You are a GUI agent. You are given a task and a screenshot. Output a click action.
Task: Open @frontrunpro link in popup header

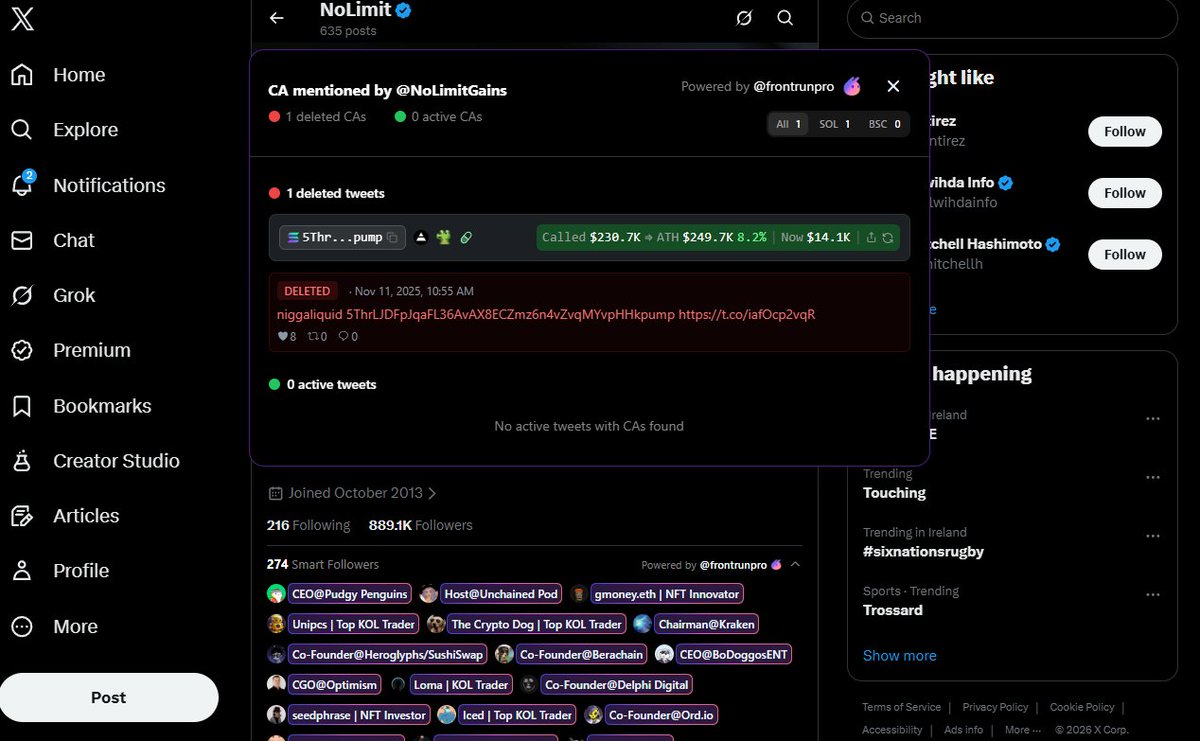pos(794,87)
